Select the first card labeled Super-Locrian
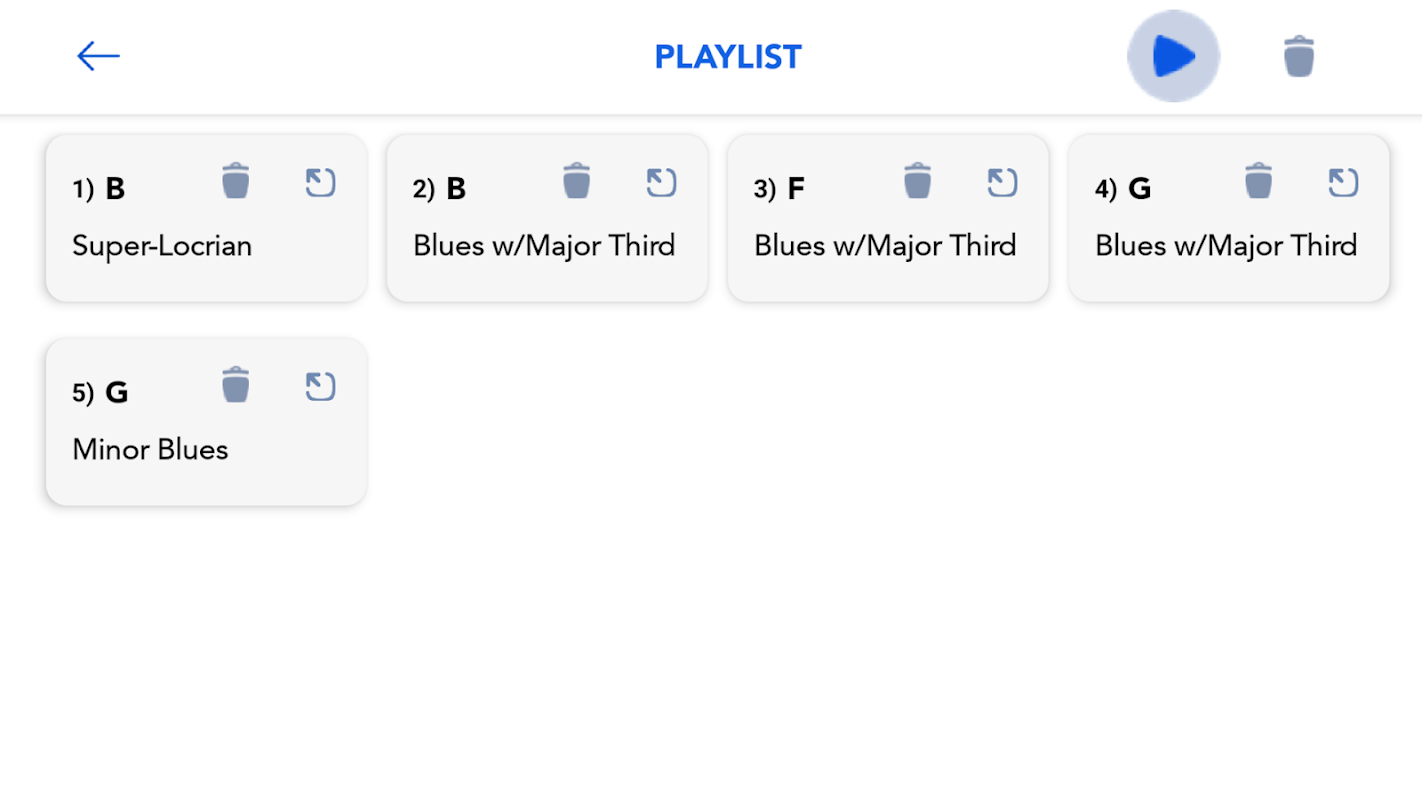Screen dimensions: 1422x800 [162, 246]
